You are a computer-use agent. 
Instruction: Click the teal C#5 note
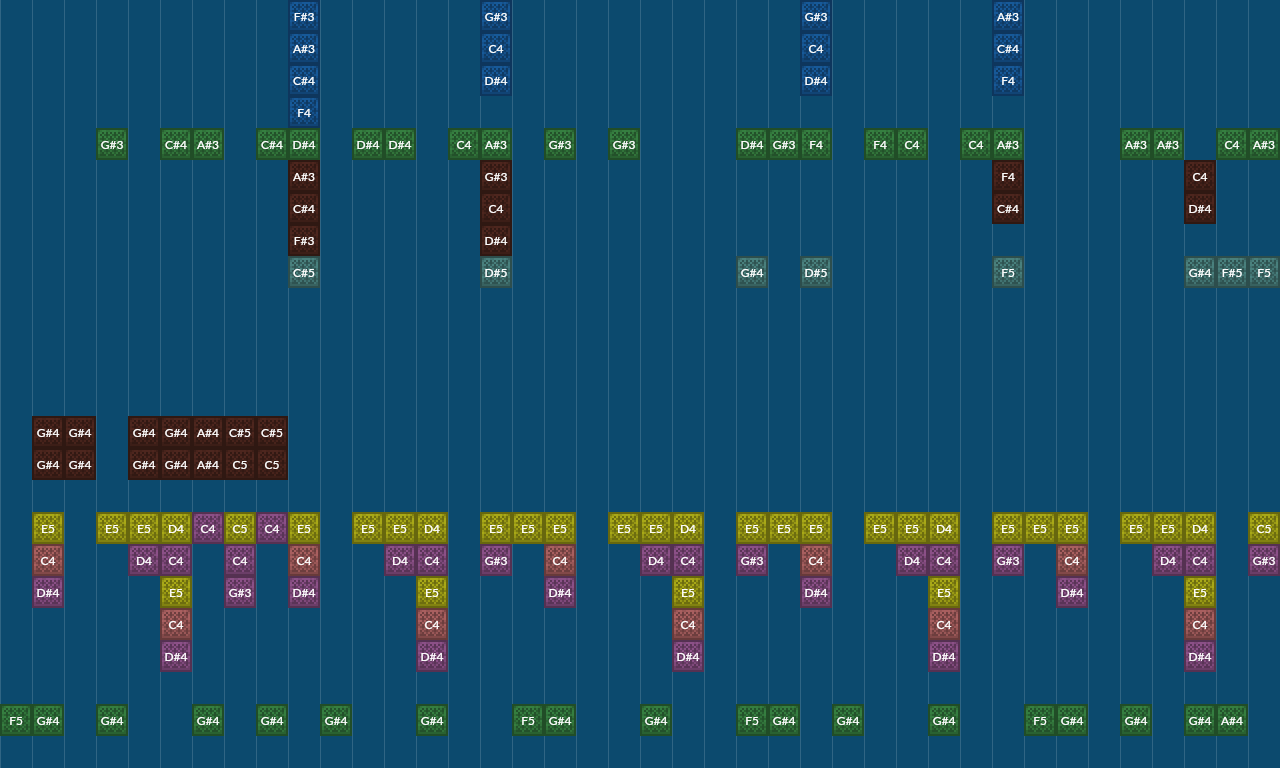(x=304, y=273)
